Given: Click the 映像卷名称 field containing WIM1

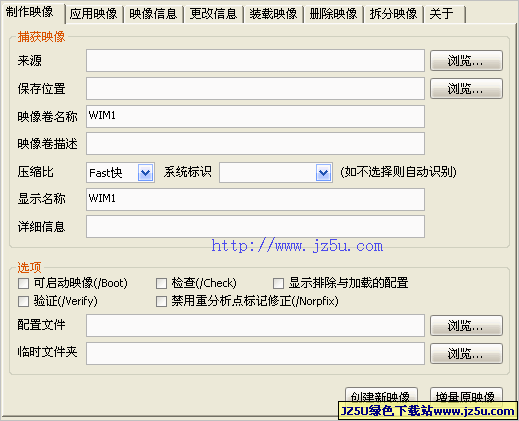Looking at the screenshot, I should (x=255, y=116).
